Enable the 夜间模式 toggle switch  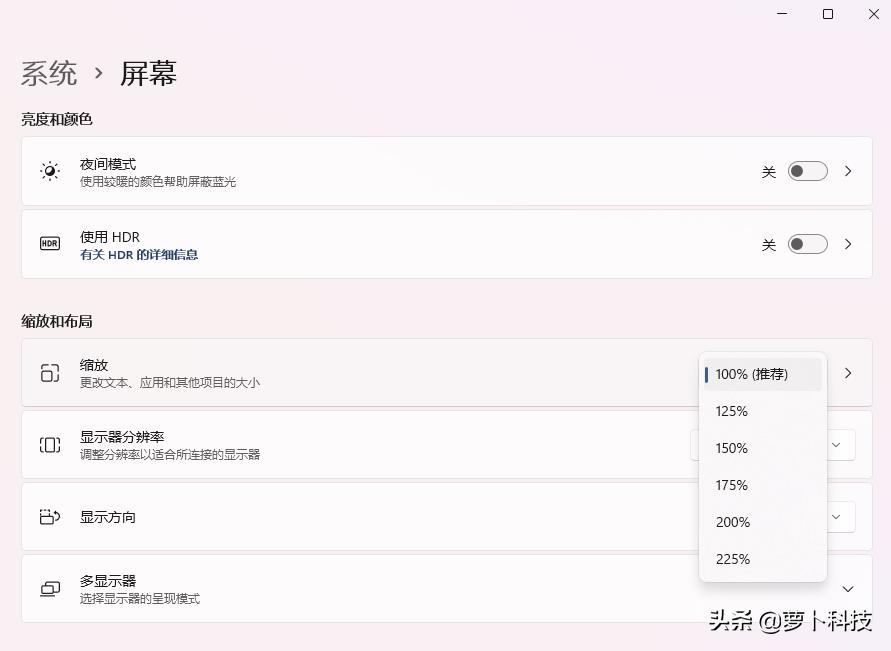807,170
